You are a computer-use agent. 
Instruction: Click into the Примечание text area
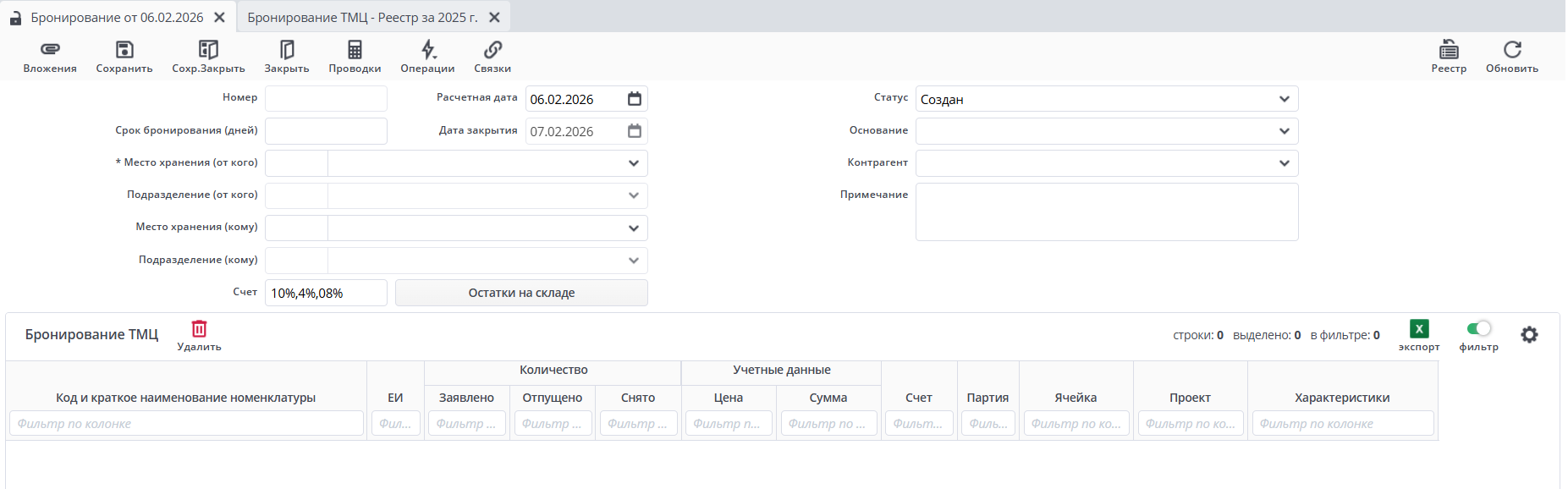point(1106,212)
